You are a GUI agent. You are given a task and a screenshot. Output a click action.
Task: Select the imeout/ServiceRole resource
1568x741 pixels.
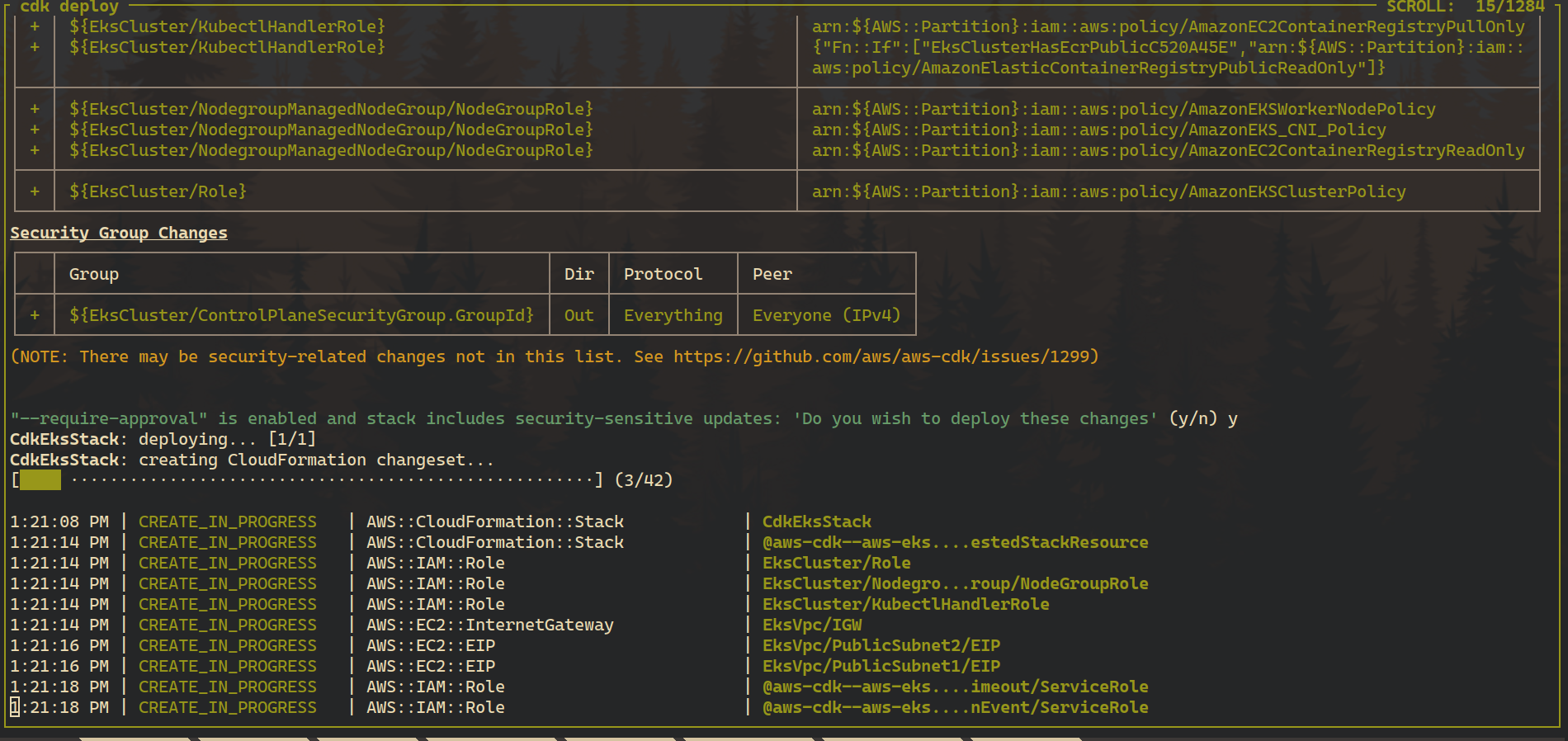(956, 687)
